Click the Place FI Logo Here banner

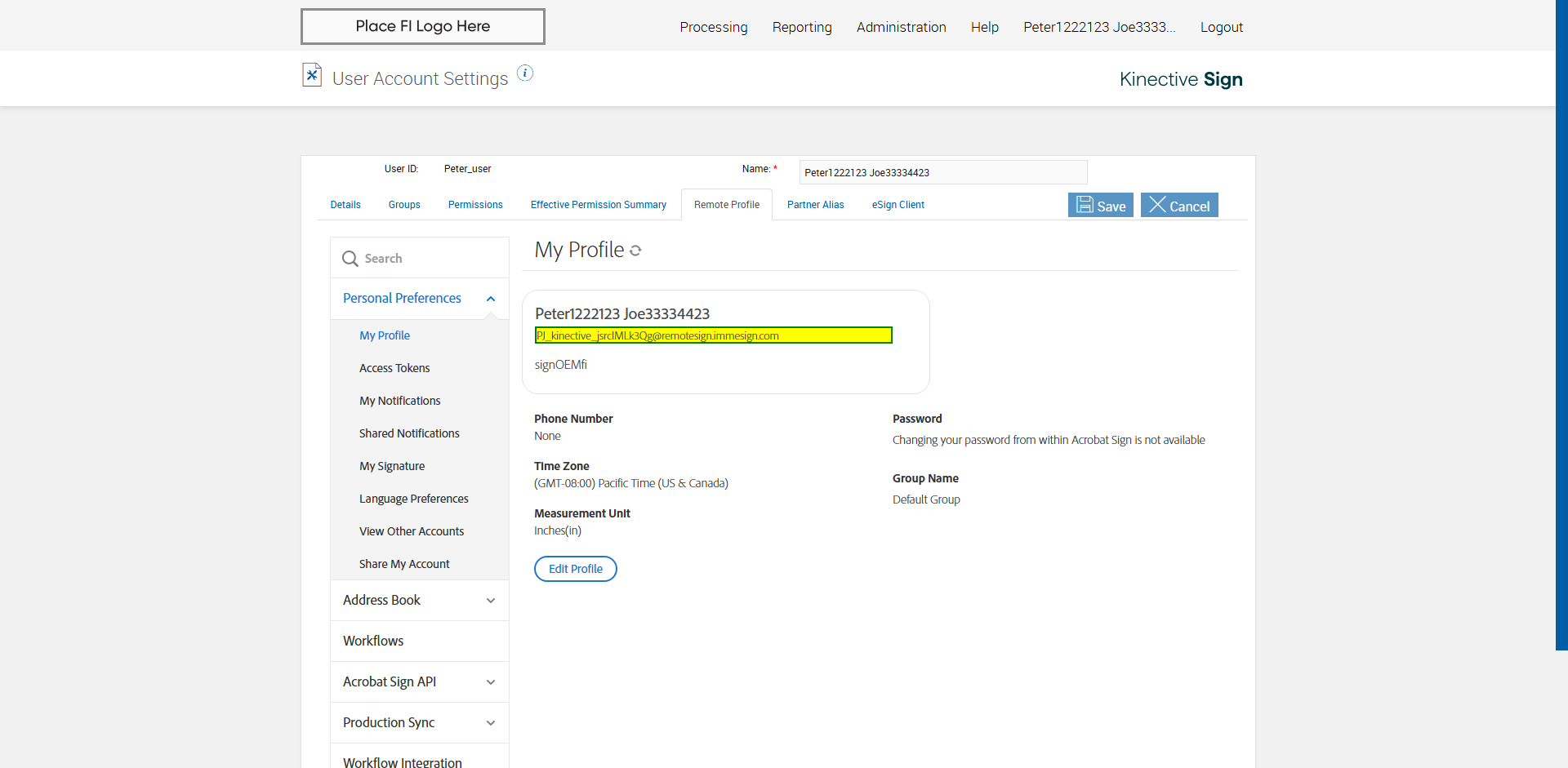click(x=423, y=26)
